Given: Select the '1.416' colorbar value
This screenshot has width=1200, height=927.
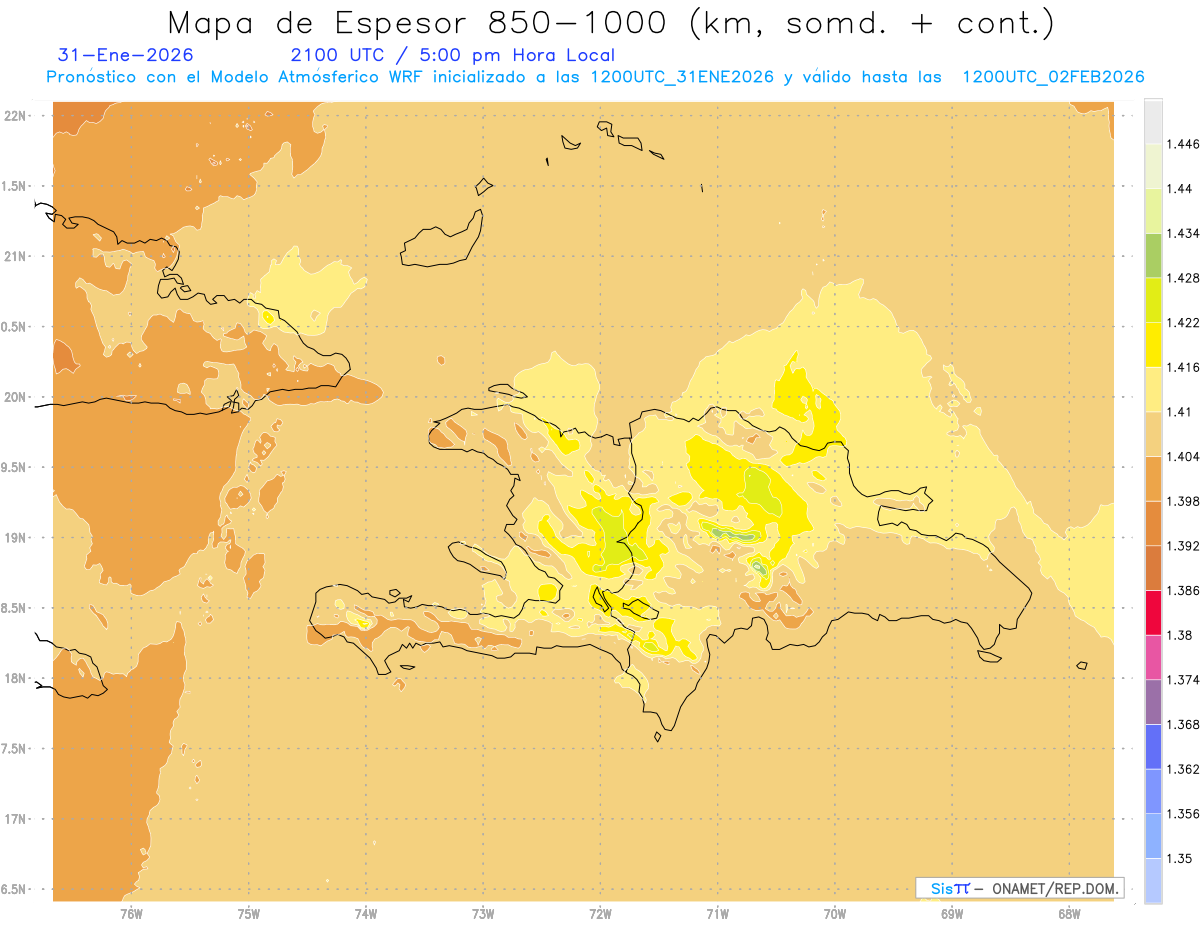Looking at the screenshot, I should coord(1182,368).
